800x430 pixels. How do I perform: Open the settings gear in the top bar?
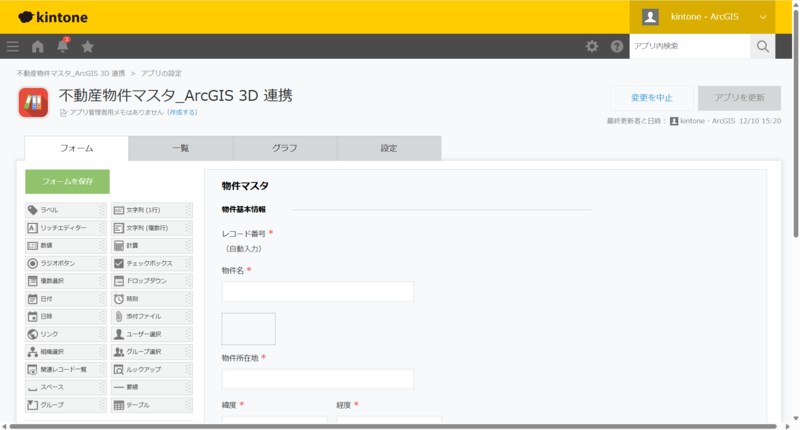[592, 46]
